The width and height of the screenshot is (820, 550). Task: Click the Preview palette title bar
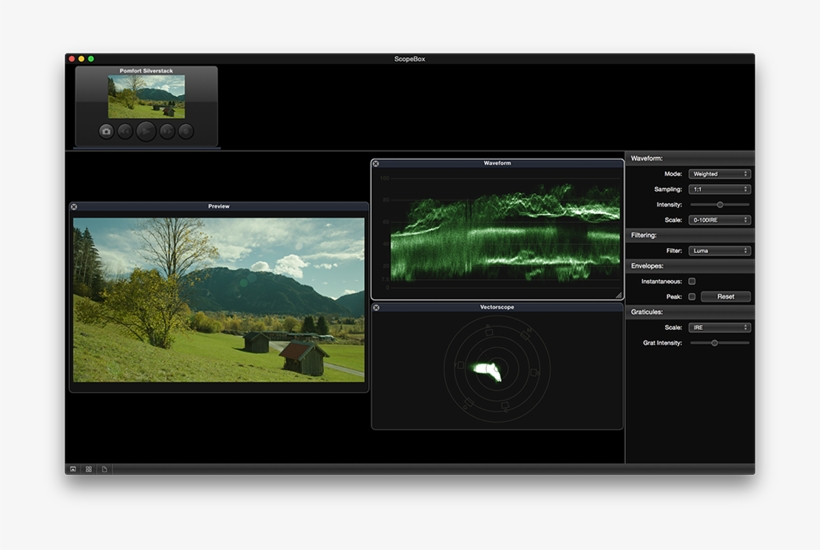click(x=219, y=207)
